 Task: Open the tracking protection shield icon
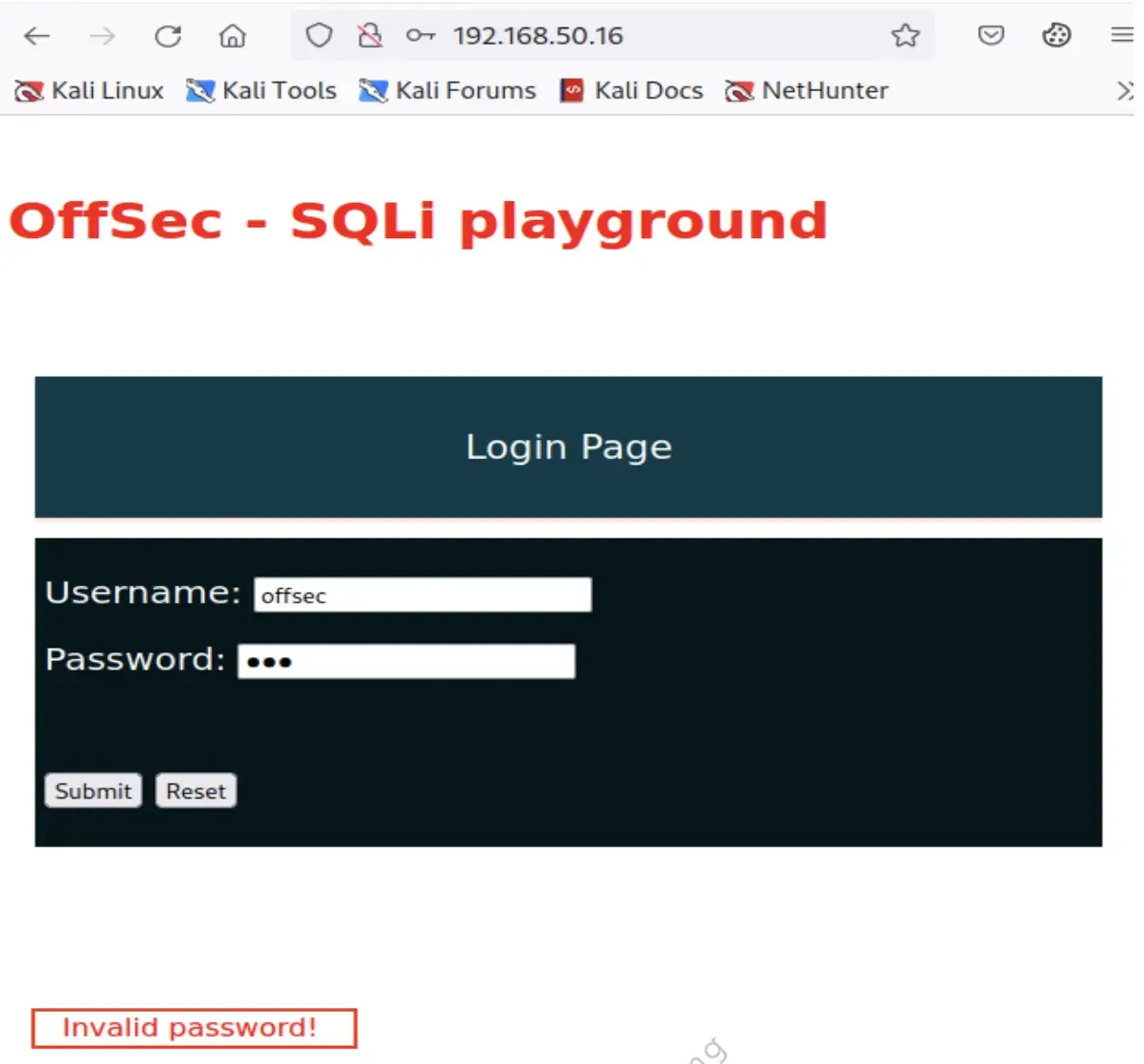pyautogui.click(x=319, y=36)
